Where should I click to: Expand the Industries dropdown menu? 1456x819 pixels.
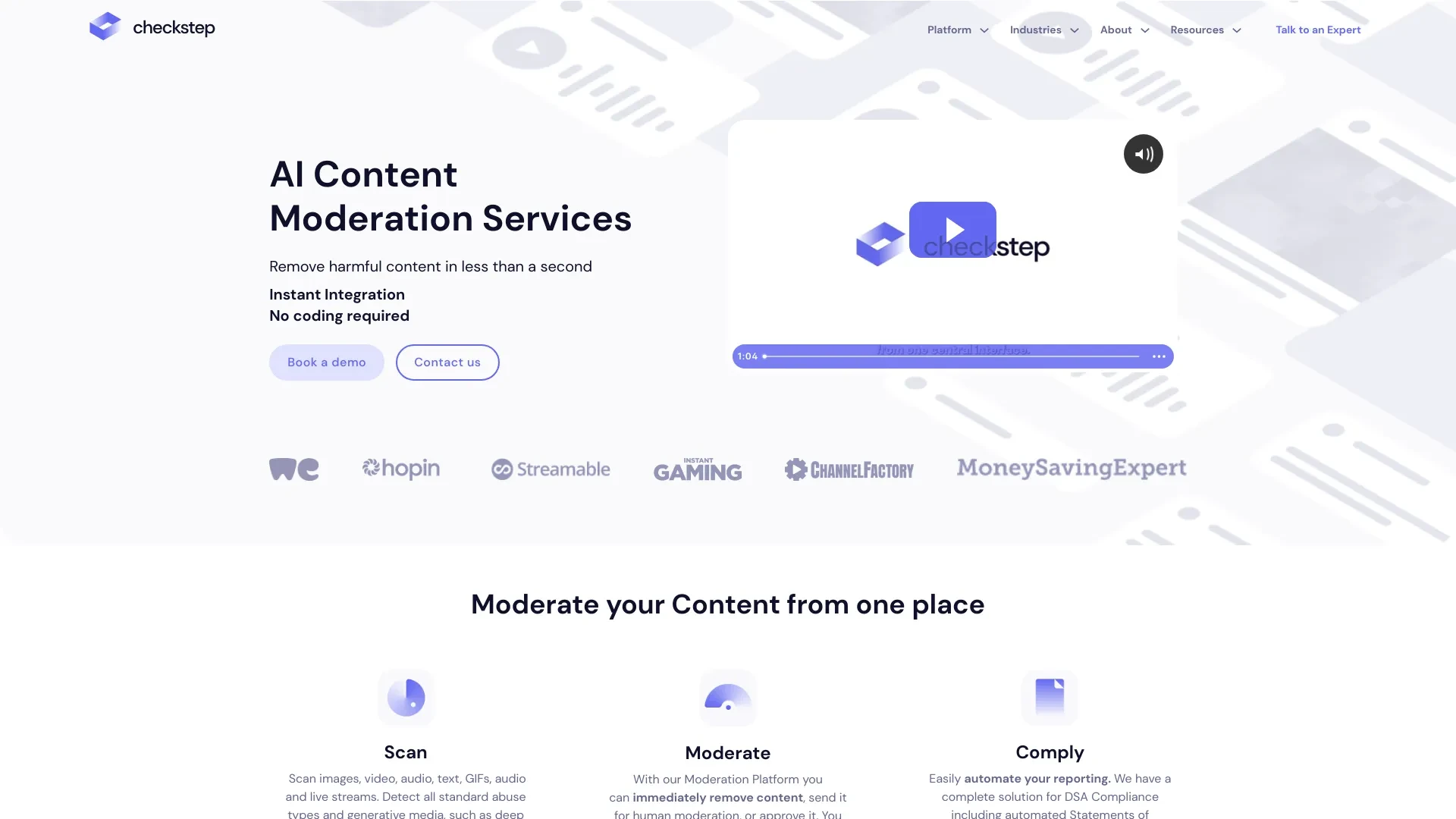click(1045, 30)
